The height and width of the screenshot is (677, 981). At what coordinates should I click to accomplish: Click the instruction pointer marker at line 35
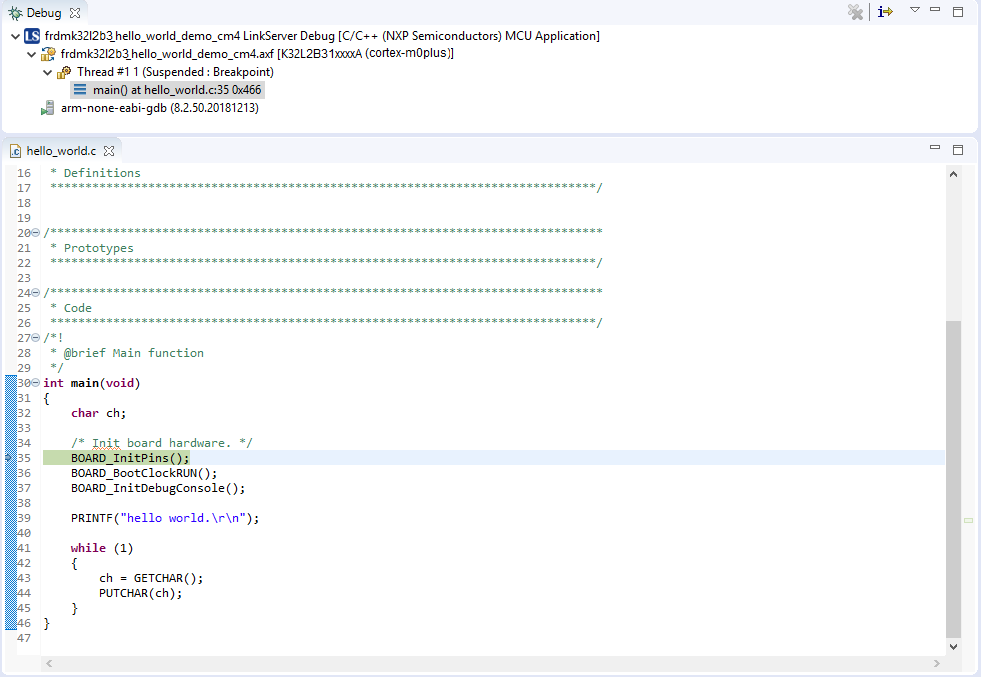point(9,458)
